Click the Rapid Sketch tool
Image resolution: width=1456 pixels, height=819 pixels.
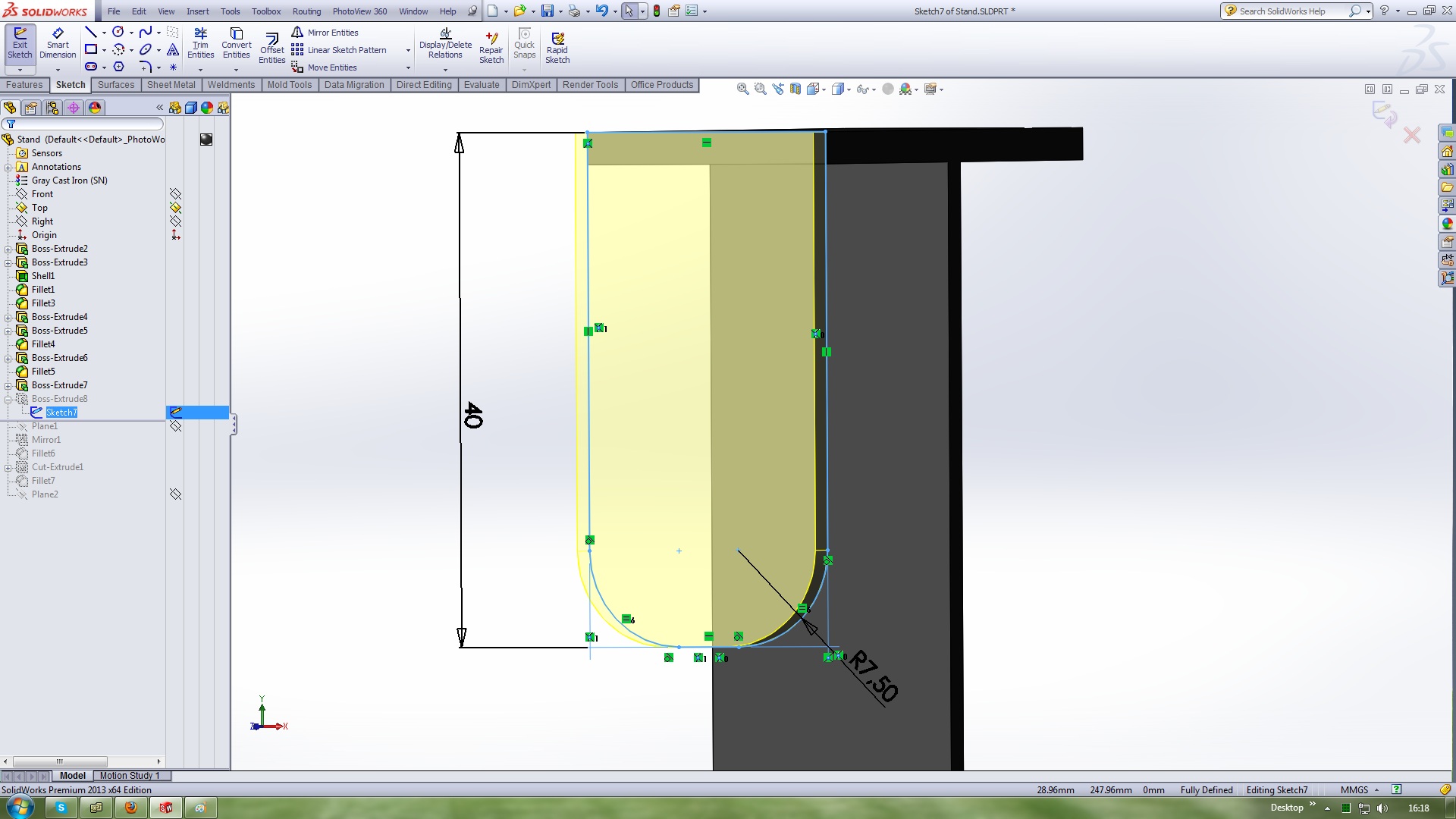pyautogui.click(x=557, y=49)
